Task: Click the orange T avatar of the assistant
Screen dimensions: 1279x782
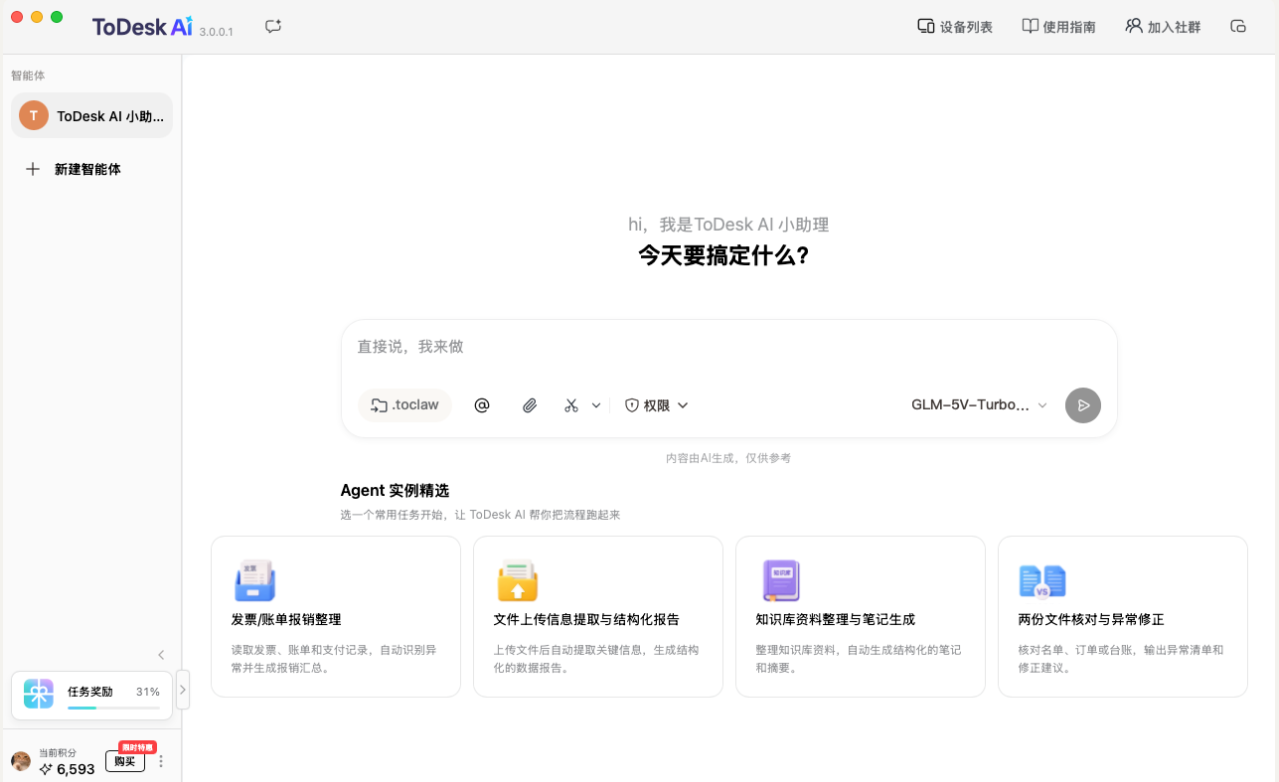Action: [x=34, y=116]
